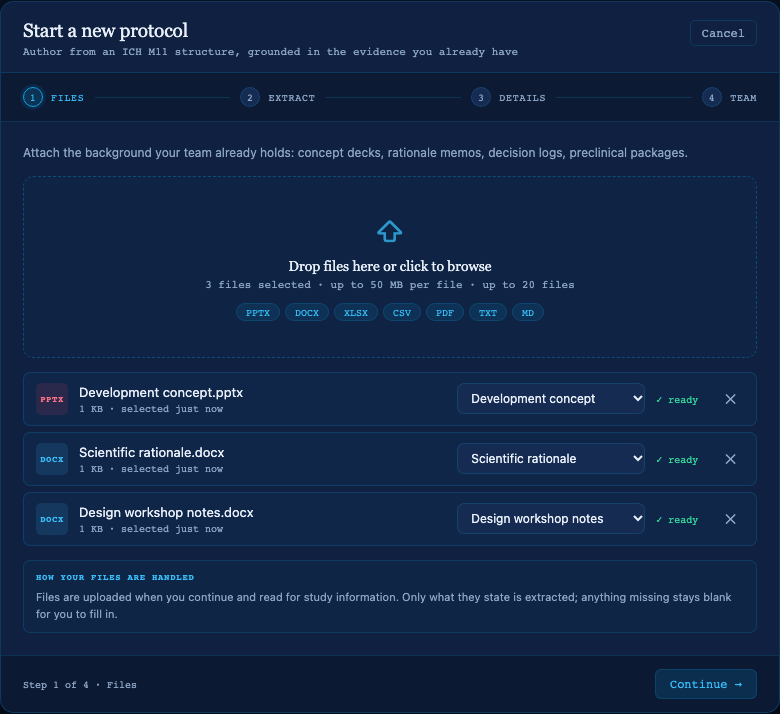Screen dimensions: 780x714
Task: Click the PPTX format chip
Action: coord(258,312)
